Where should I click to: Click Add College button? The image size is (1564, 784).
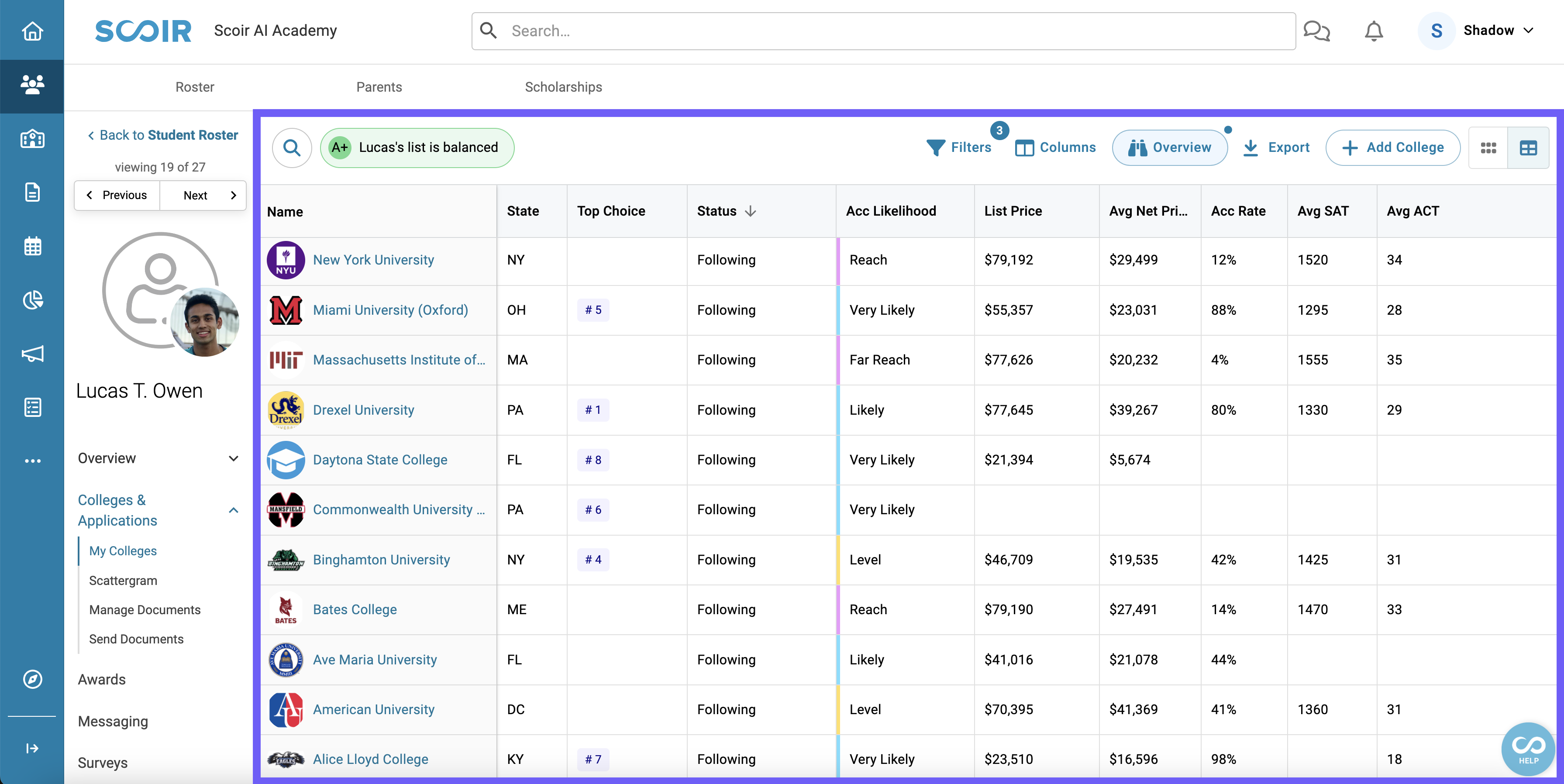click(x=1393, y=148)
